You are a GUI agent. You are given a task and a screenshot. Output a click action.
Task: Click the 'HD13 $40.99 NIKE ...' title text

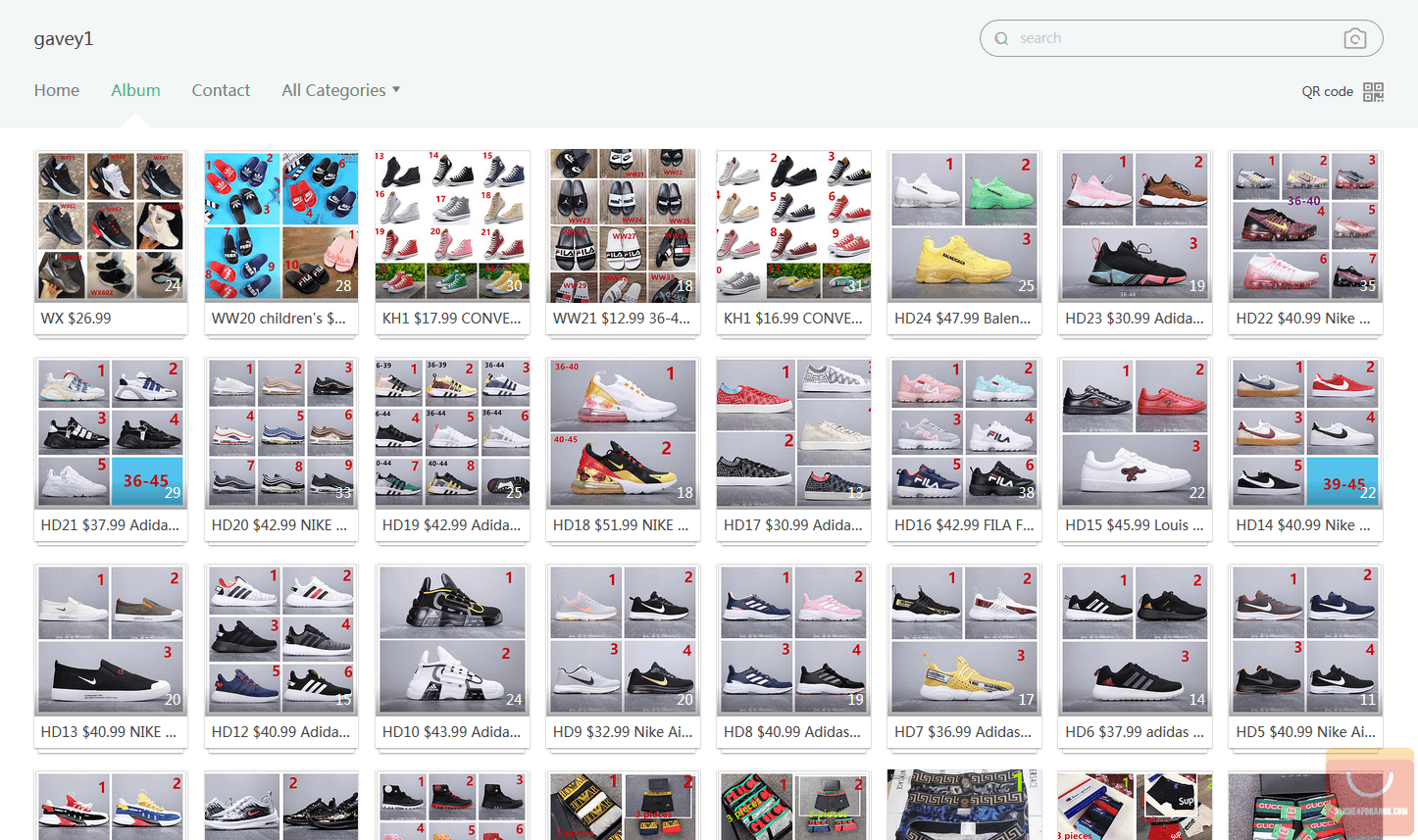pyautogui.click(x=109, y=732)
